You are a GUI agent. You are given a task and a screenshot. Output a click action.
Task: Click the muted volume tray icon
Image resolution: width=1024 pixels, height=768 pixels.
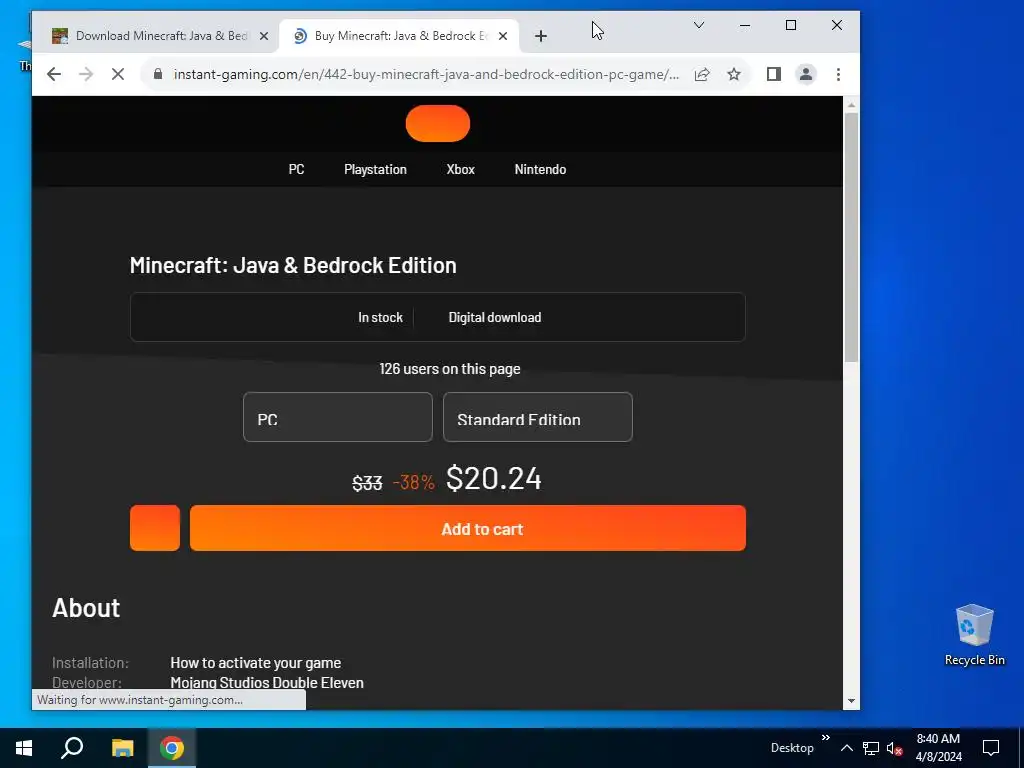pyautogui.click(x=894, y=748)
